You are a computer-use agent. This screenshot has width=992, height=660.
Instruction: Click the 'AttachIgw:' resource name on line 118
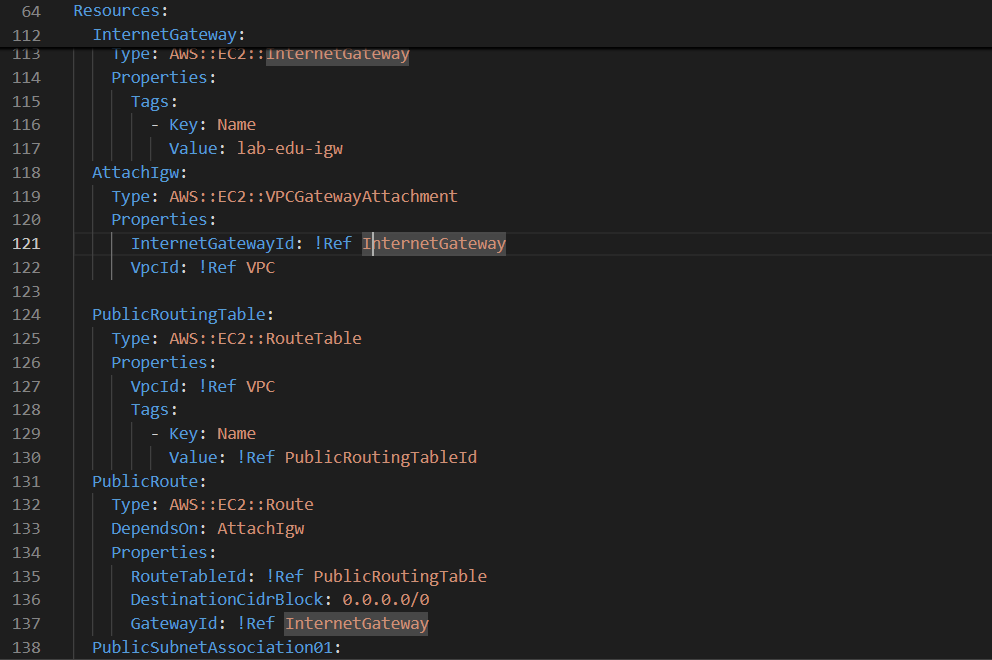tap(140, 173)
